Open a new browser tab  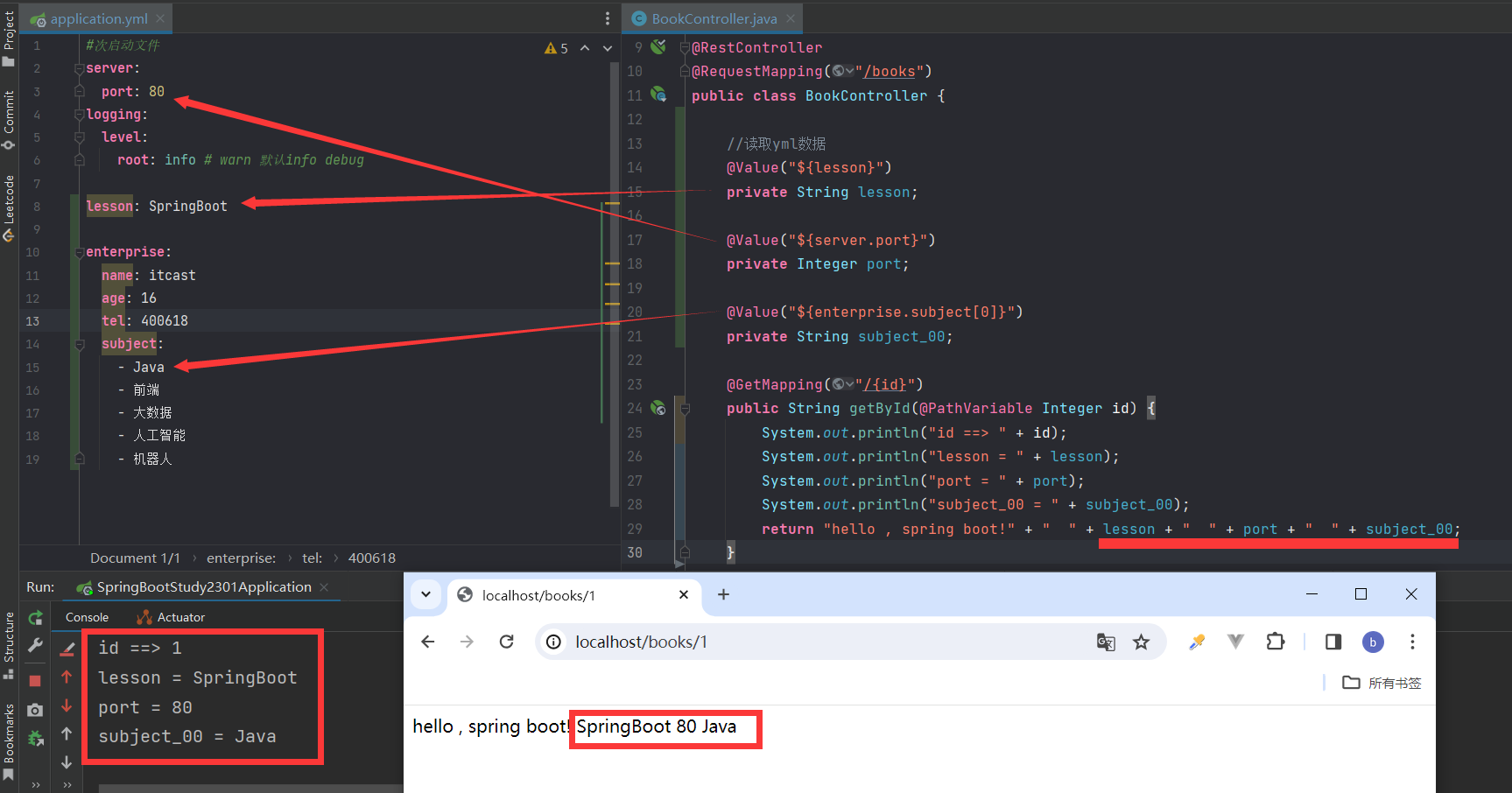[x=723, y=594]
